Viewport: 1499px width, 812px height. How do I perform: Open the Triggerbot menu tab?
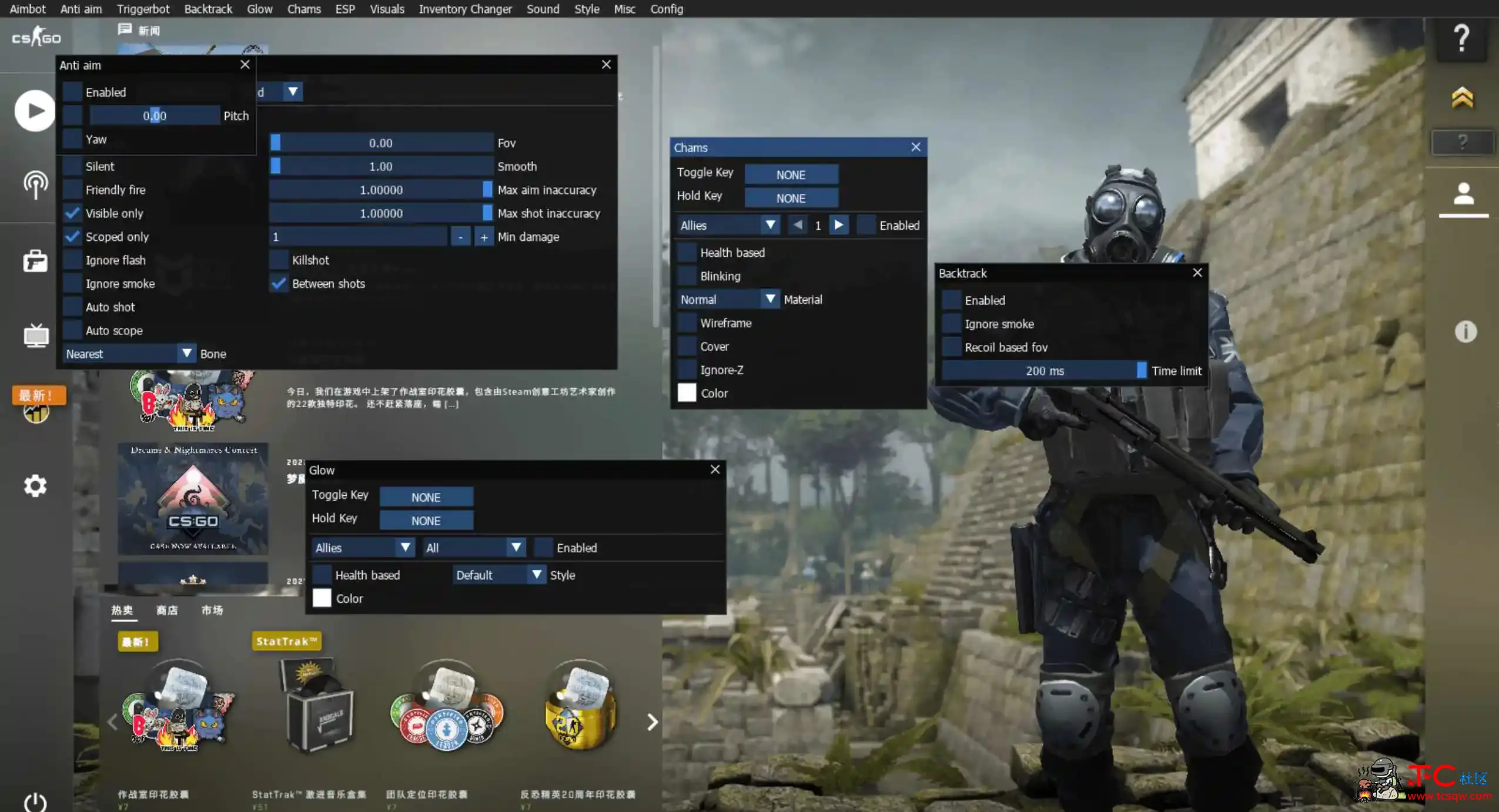(x=143, y=9)
